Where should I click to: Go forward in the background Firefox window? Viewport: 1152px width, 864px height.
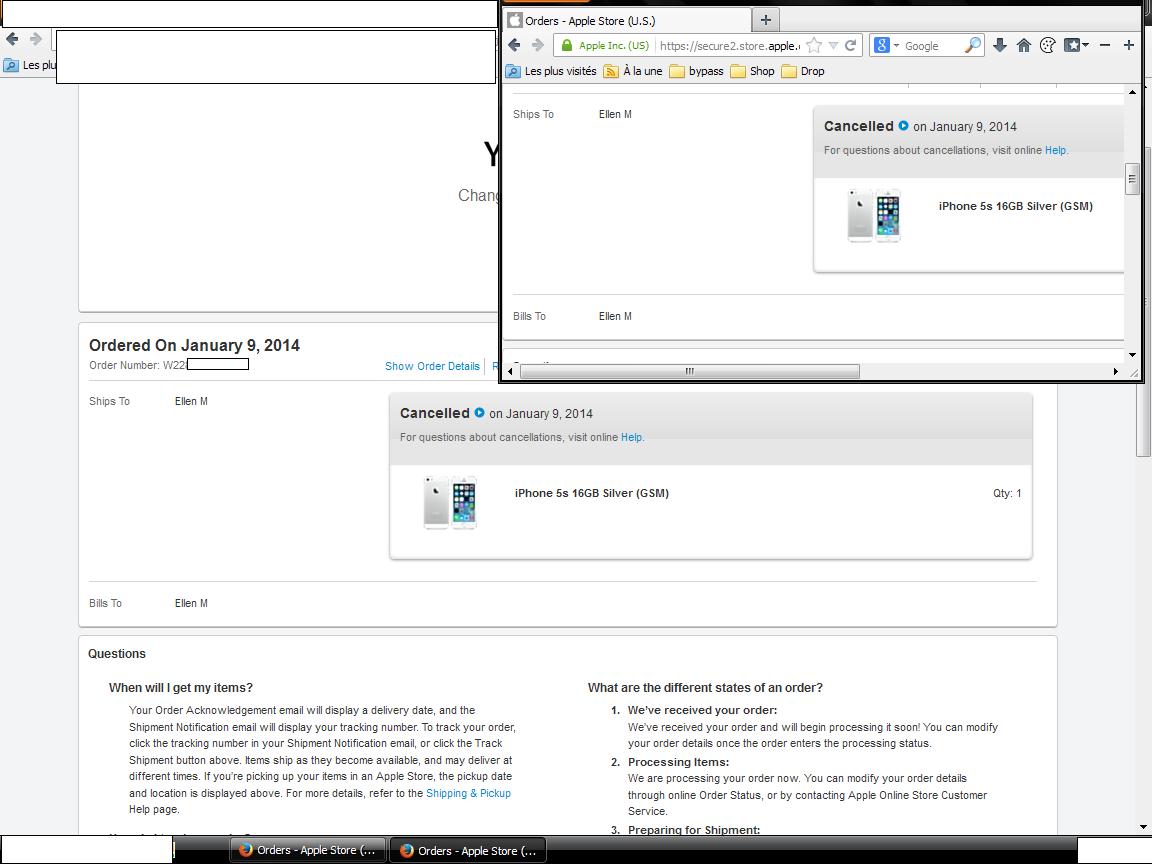click(35, 39)
